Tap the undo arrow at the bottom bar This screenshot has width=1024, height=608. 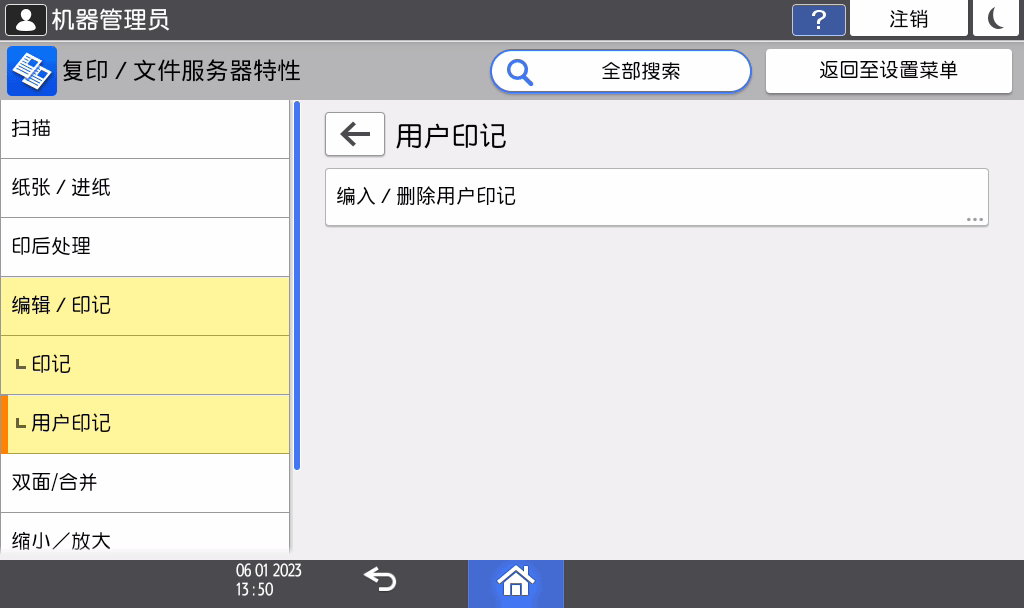pos(379,580)
